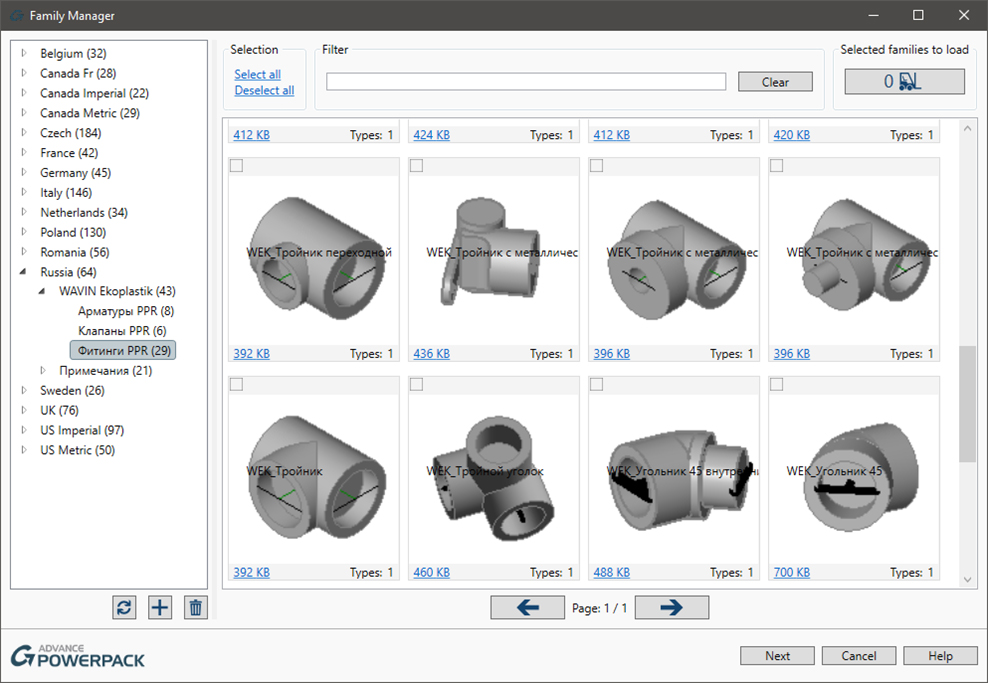Go to the next page with the right arrow

point(671,607)
